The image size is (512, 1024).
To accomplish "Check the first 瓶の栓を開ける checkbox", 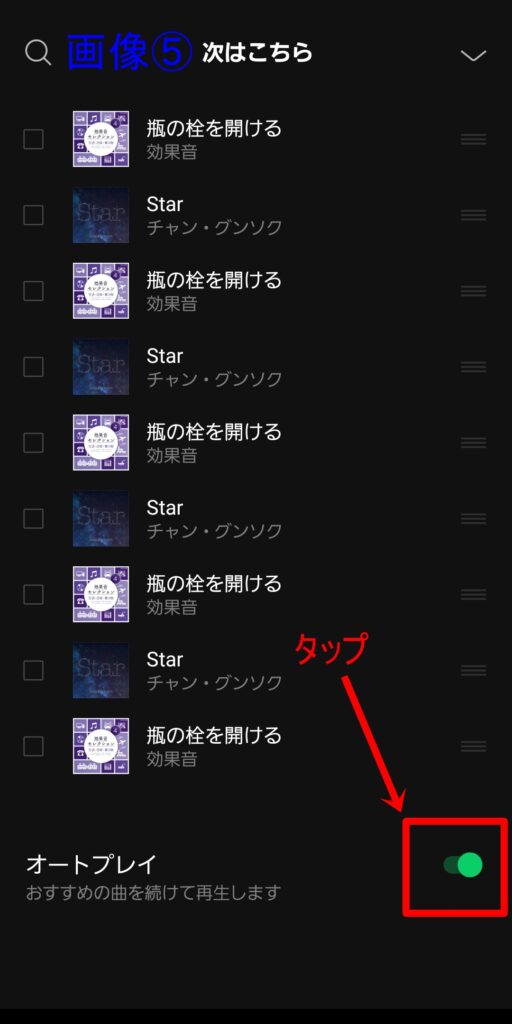I will (33, 139).
